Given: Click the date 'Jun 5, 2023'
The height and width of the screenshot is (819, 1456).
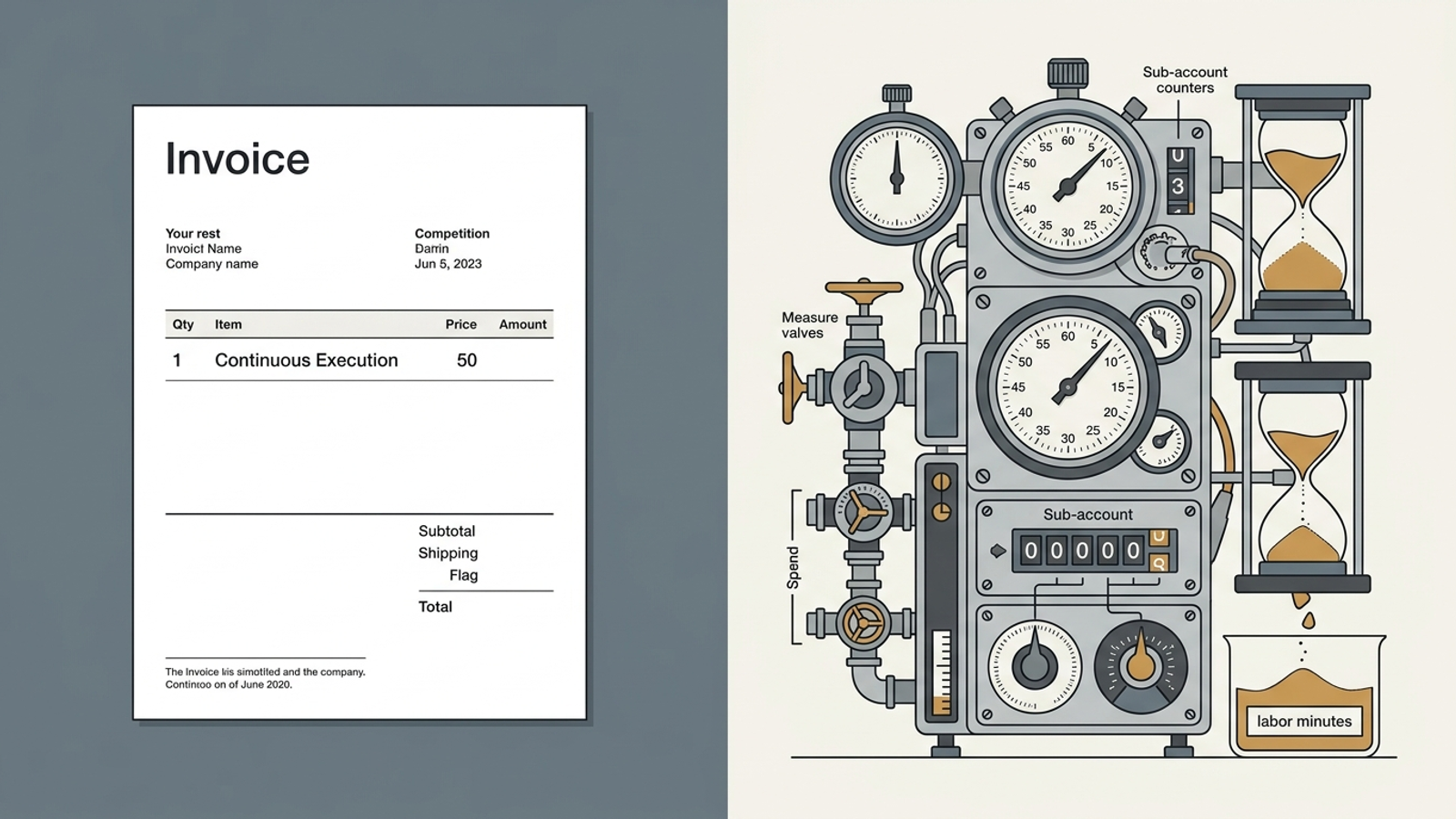Looking at the screenshot, I should pos(449,264).
